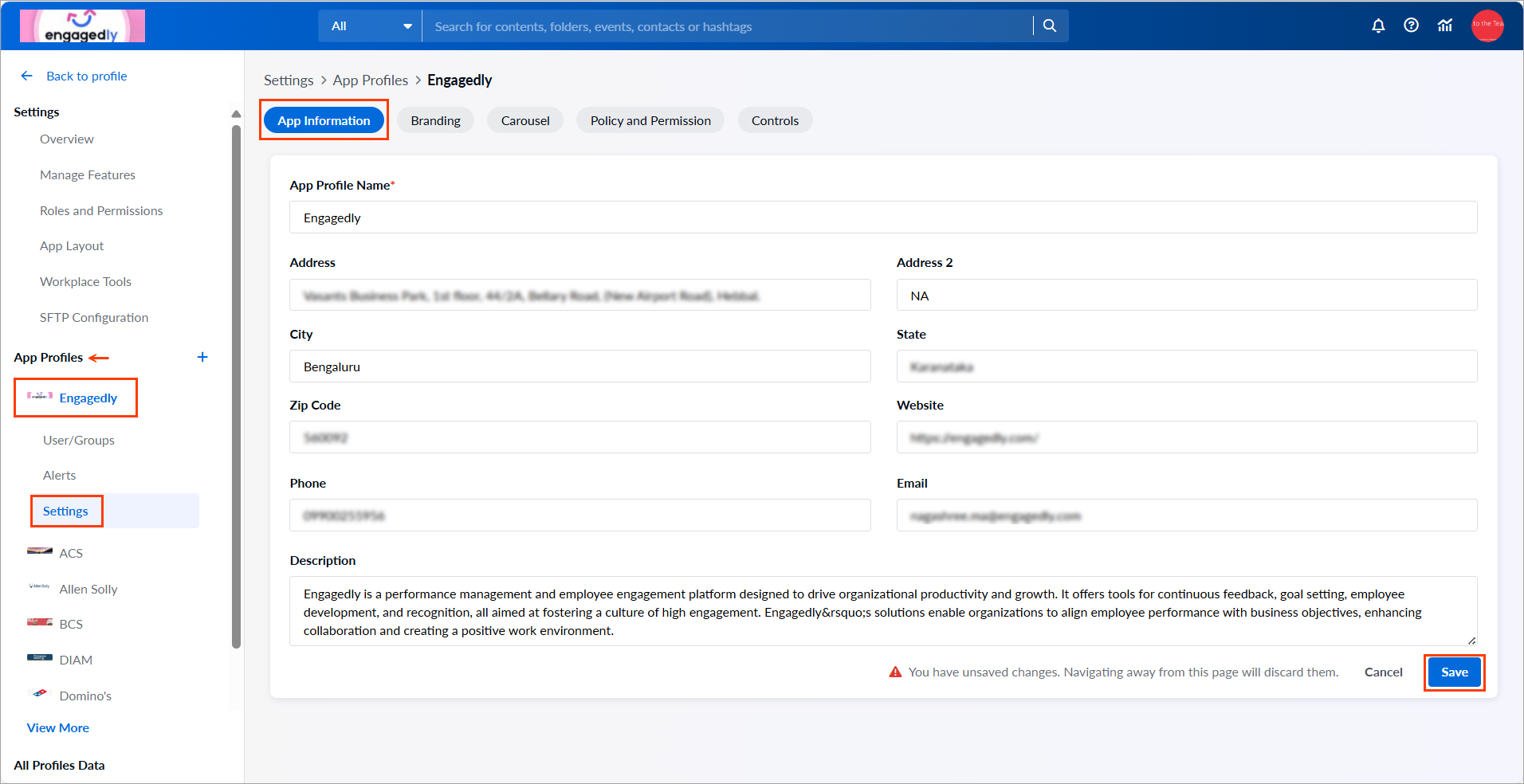Click the sidebar vertical scrollbar thumb
Screen dimensions: 1524x784
236,386
